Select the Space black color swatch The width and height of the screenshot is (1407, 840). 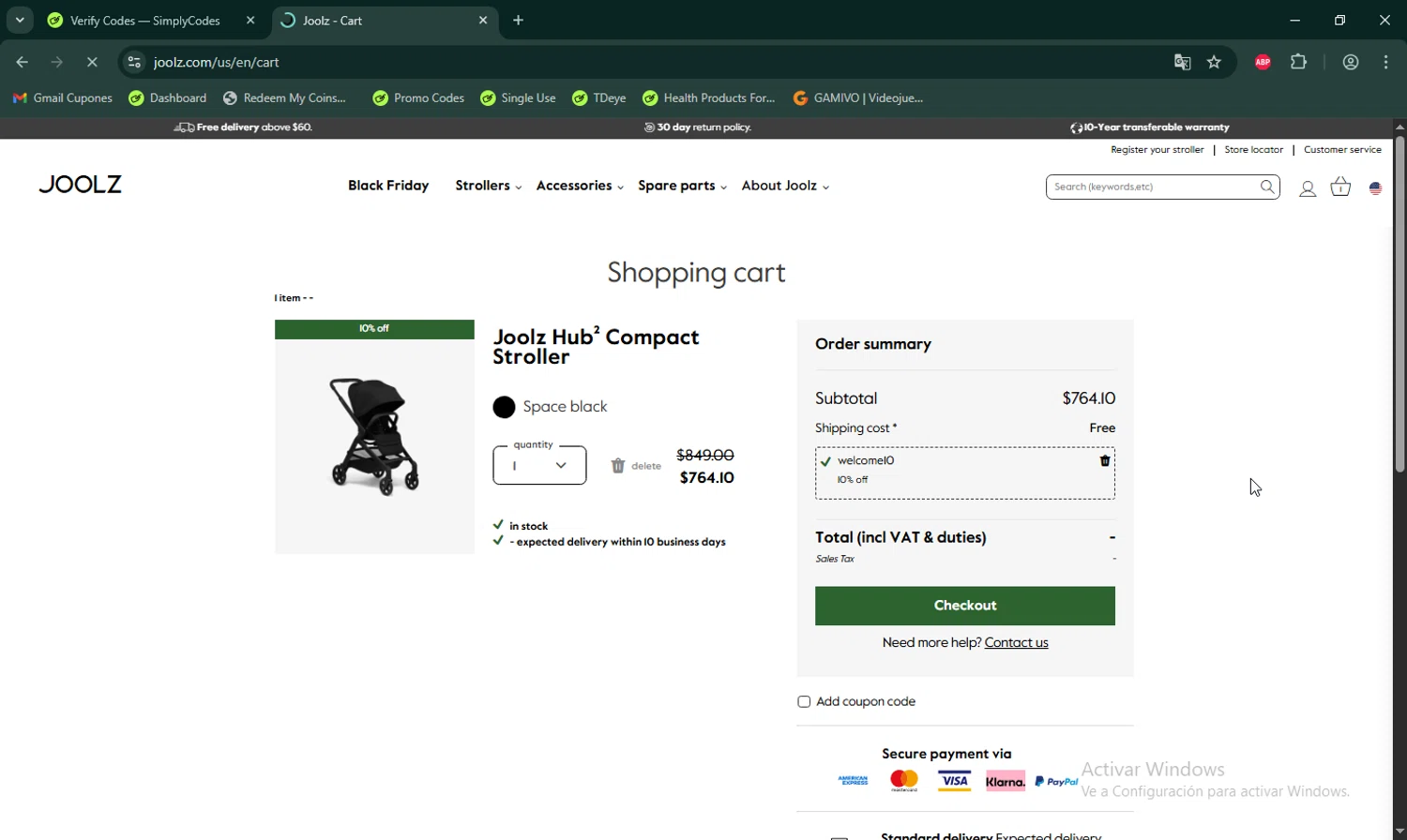pos(504,407)
